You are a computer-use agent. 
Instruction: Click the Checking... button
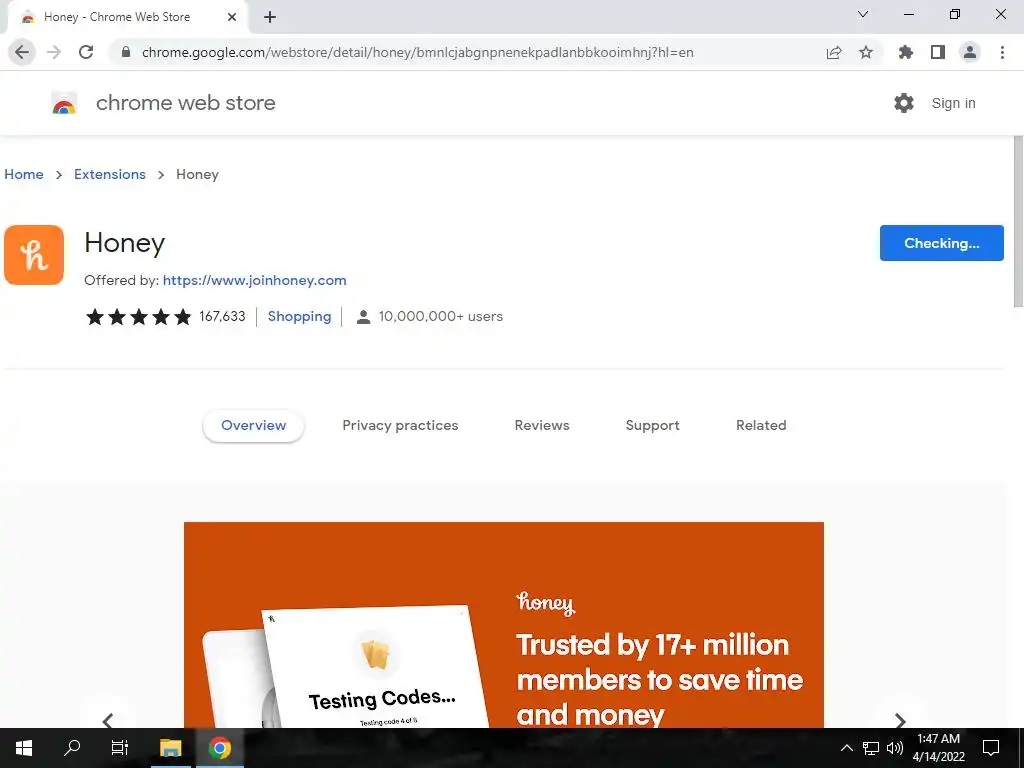click(942, 243)
